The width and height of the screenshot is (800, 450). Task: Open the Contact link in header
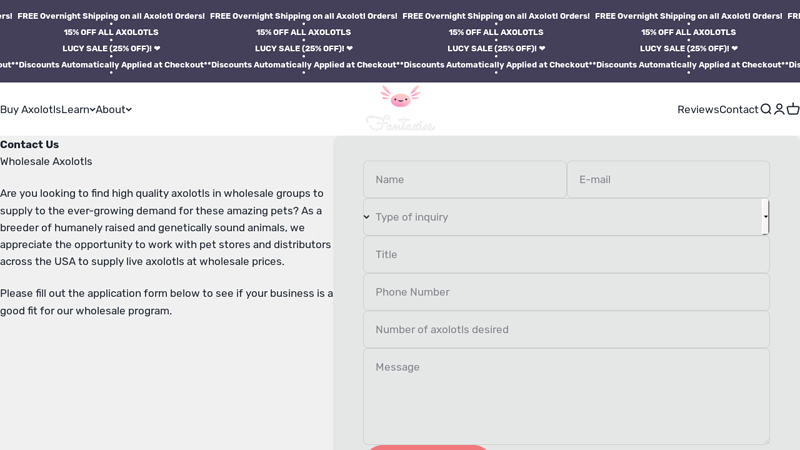pyautogui.click(x=739, y=109)
